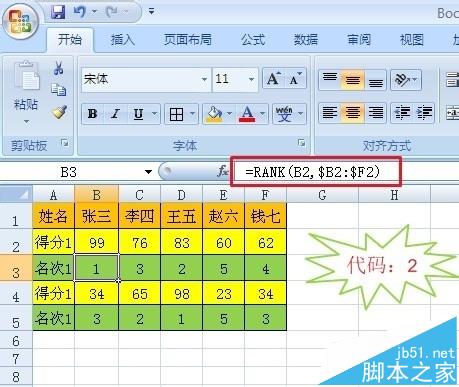The width and height of the screenshot is (459, 387).
Task: Expand the Name Box dropdown arrow
Action: tap(148, 172)
